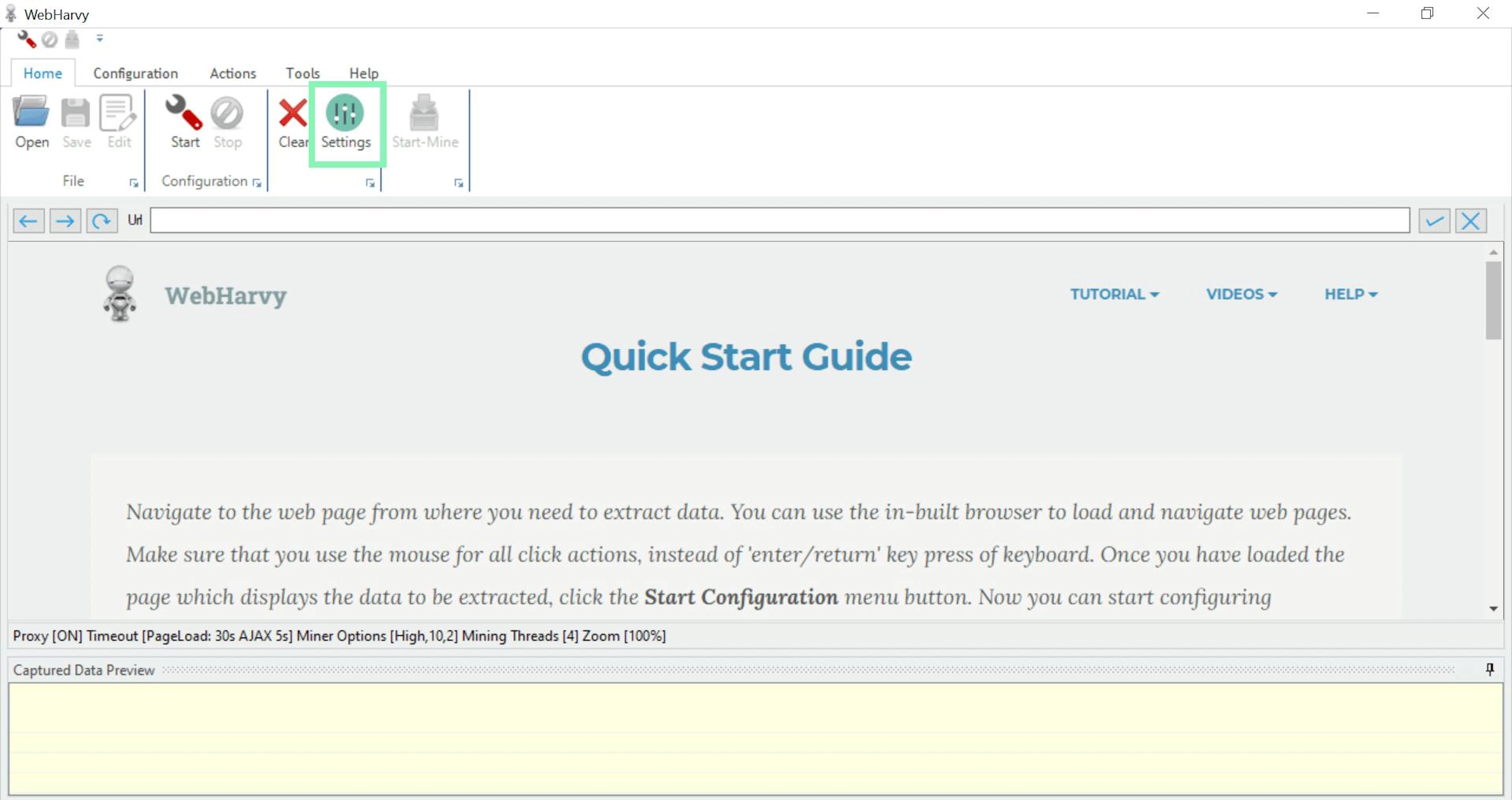Cancel loading with the blue X button
1512x800 pixels.
pyautogui.click(x=1471, y=221)
